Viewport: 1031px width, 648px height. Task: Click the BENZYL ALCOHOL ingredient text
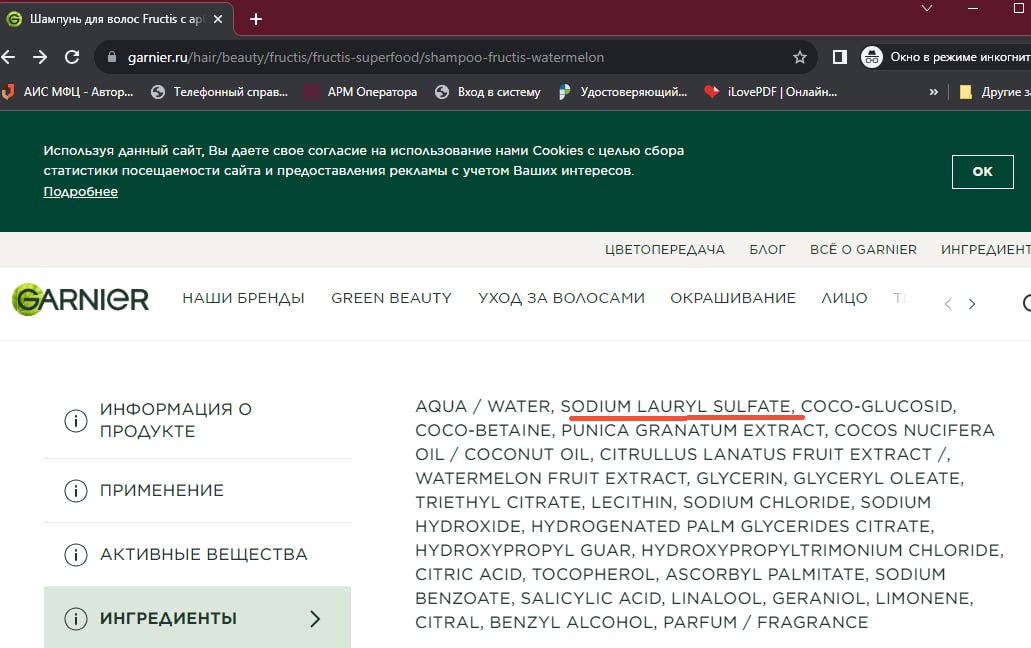tap(571, 622)
